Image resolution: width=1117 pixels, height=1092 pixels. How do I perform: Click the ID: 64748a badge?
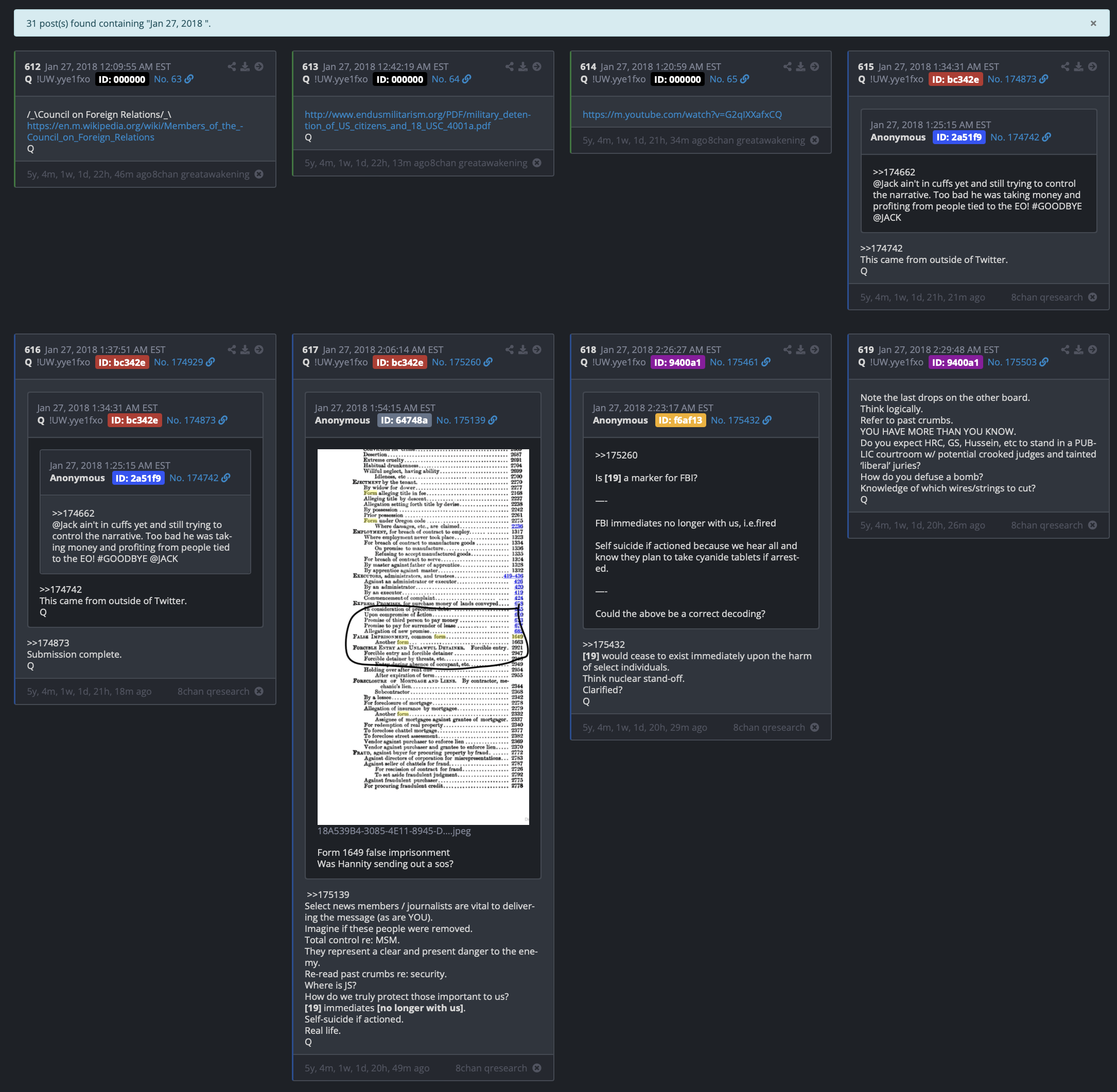[404, 420]
